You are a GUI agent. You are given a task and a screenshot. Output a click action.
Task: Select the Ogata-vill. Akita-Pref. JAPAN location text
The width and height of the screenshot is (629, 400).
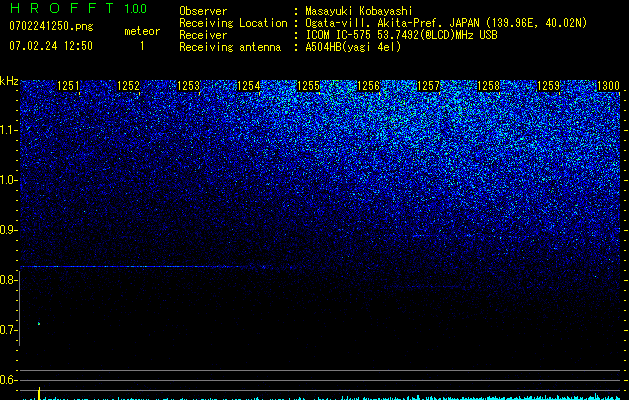[446, 23]
